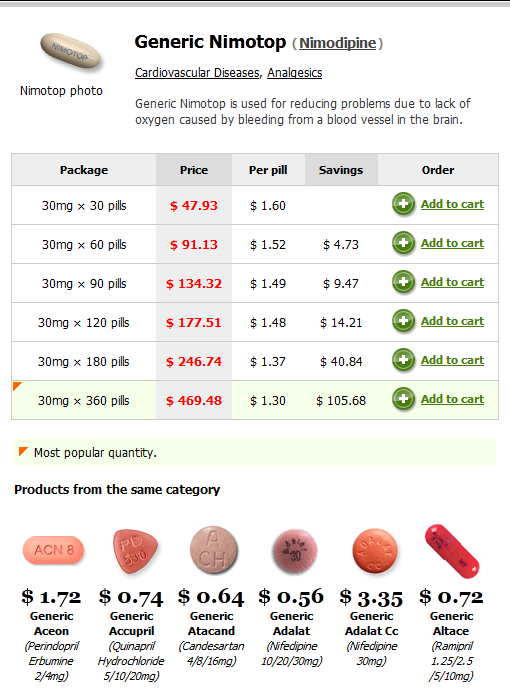Open Cardiovascular Diseases category link

coord(197,73)
